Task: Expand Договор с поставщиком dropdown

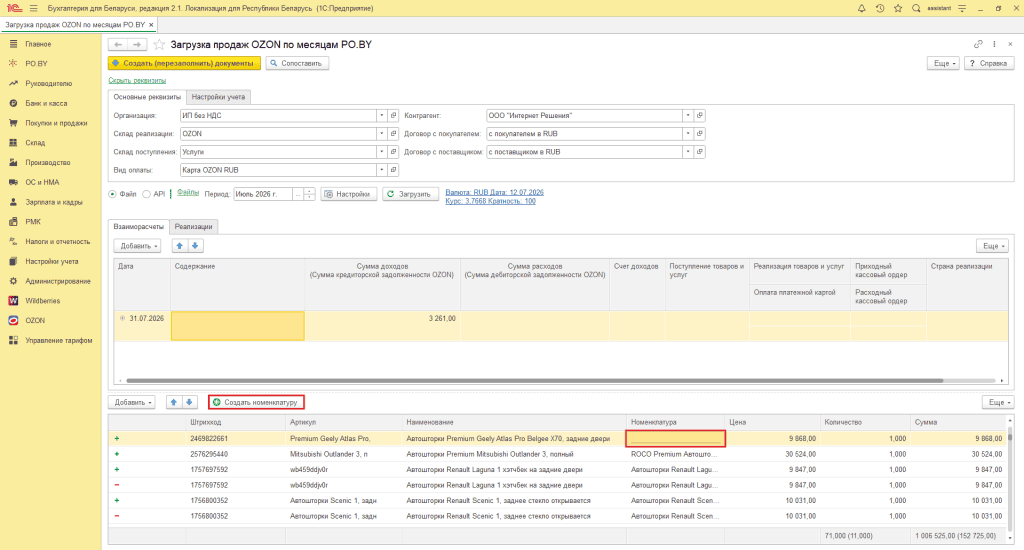Action: pyautogui.click(x=688, y=152)
